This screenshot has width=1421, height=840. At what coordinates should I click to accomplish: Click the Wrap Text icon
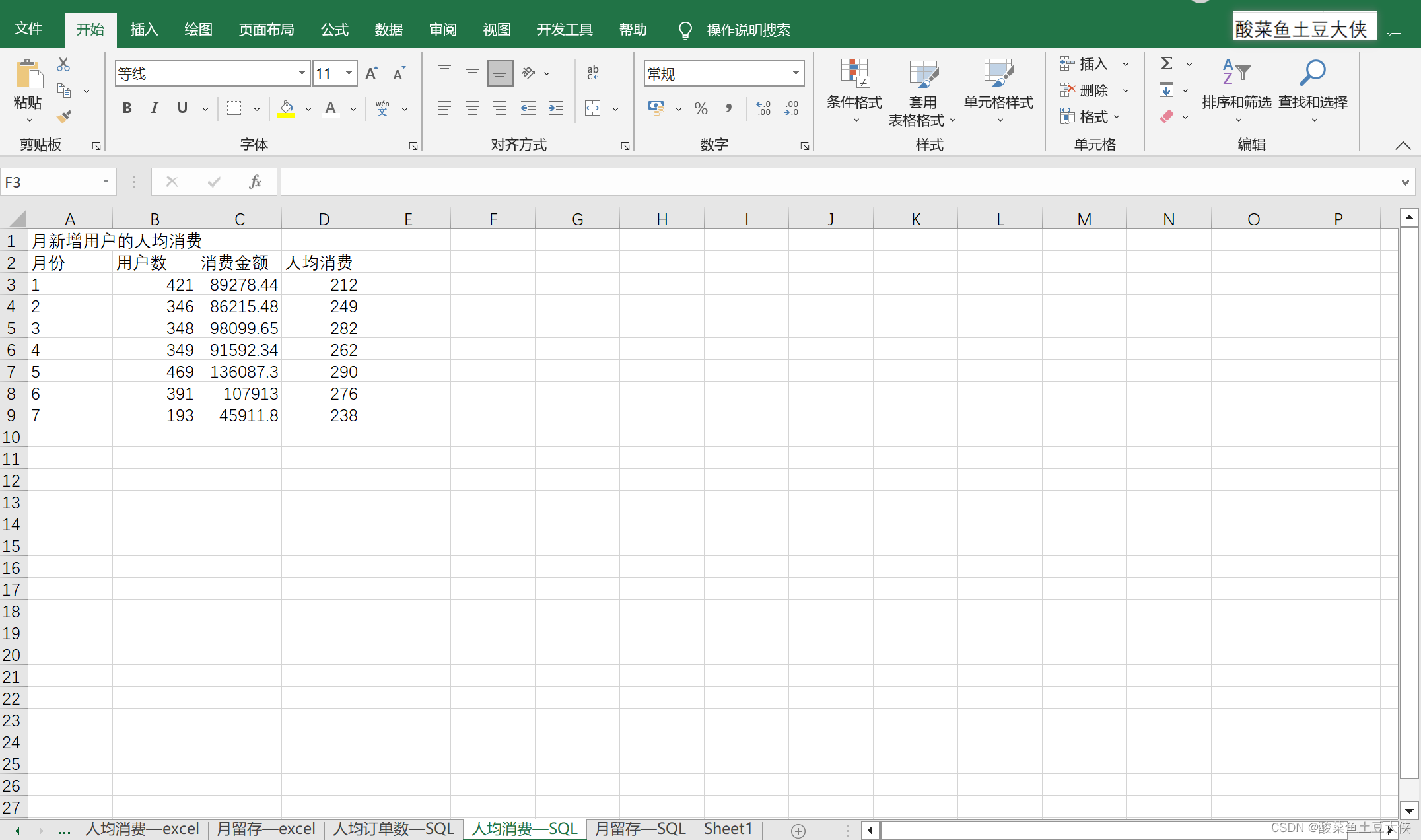(593, 73)
